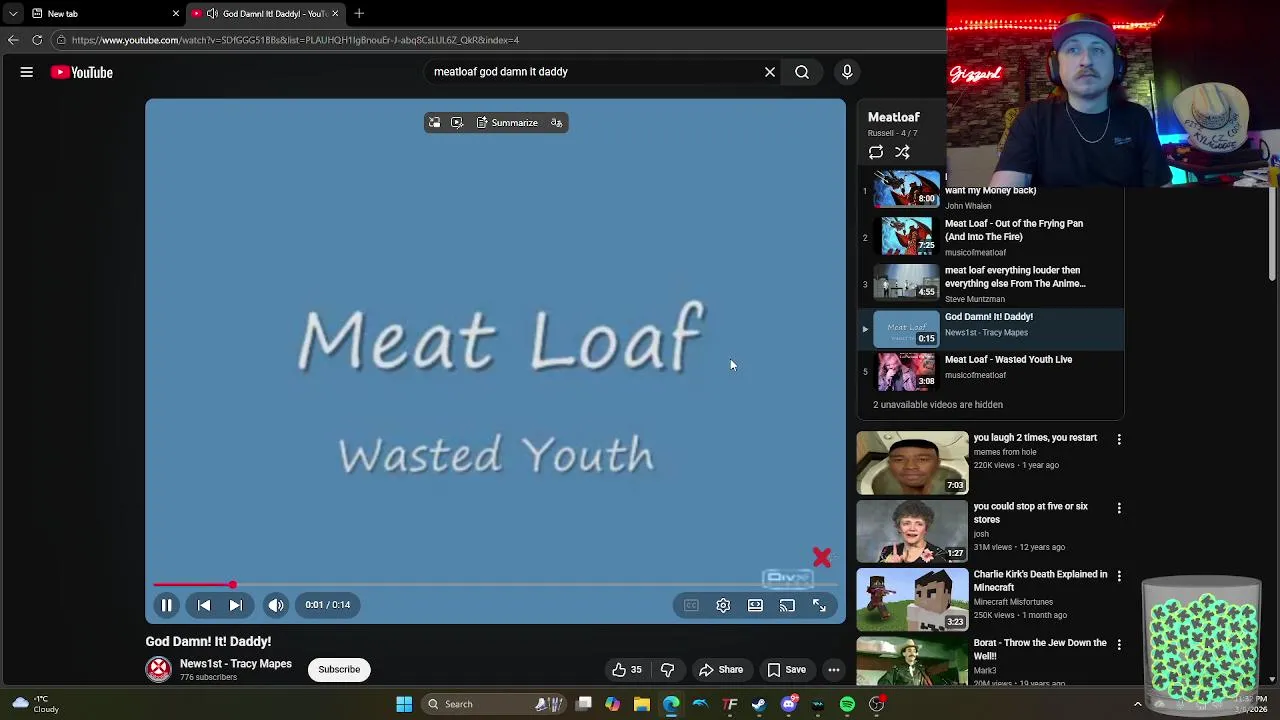
Task: Run search with the magnifier button
Action: (802, 72)
